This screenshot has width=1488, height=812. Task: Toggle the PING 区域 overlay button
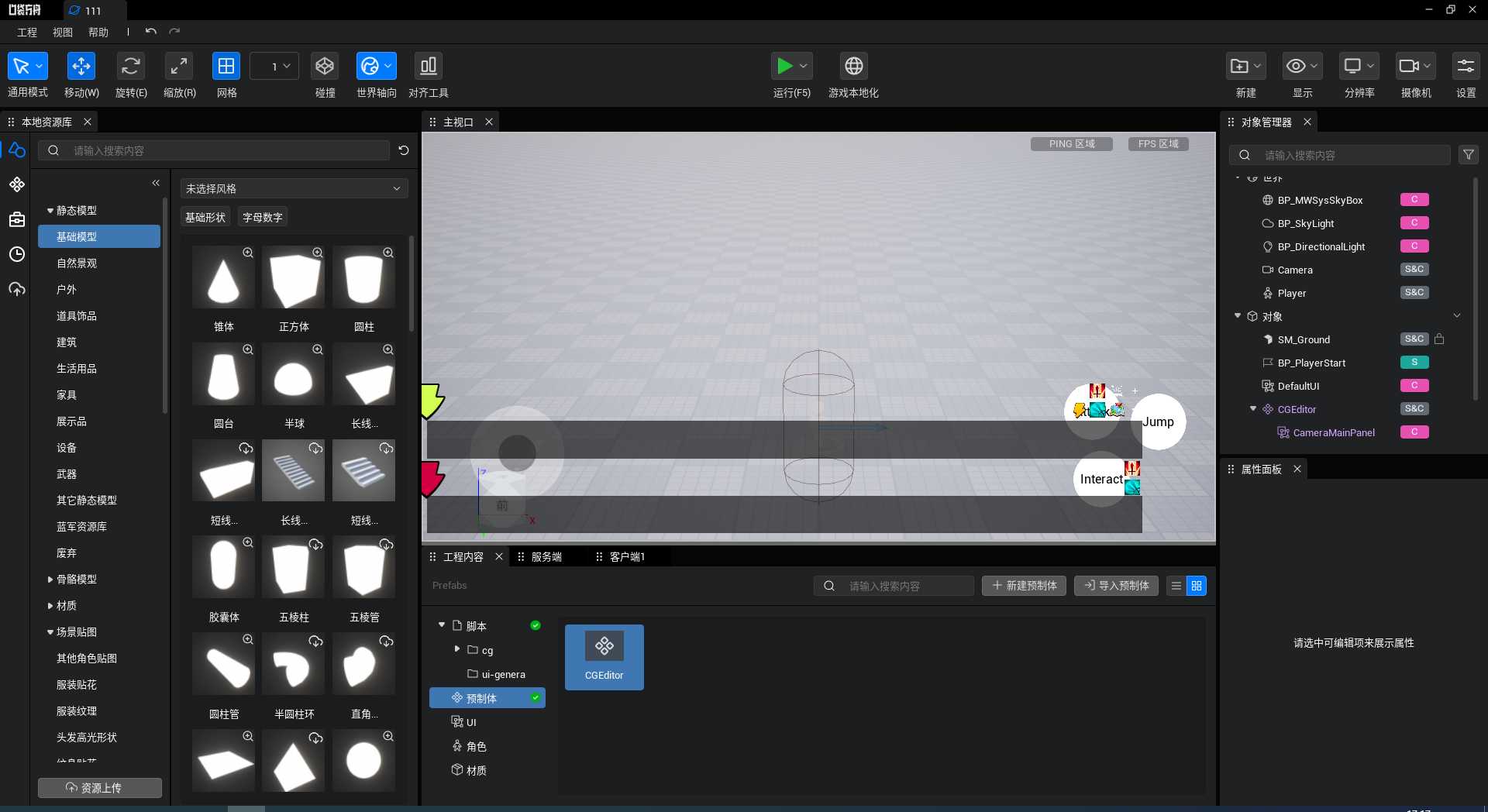click(1072, 144)
